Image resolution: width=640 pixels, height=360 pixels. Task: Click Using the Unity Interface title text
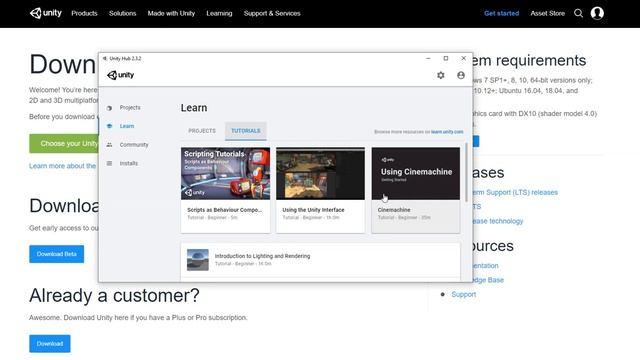click(x=313, y=210)
